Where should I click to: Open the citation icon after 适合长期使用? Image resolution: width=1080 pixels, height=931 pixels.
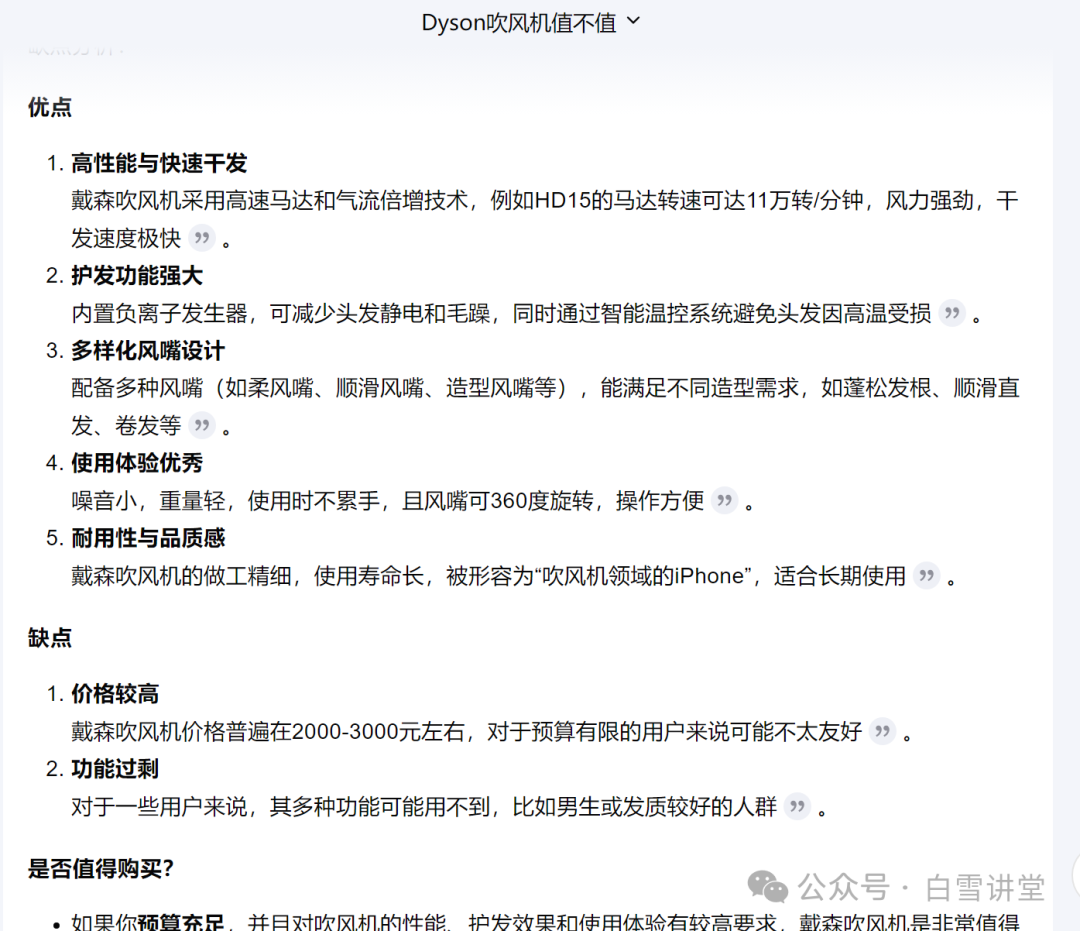(926, 576)
